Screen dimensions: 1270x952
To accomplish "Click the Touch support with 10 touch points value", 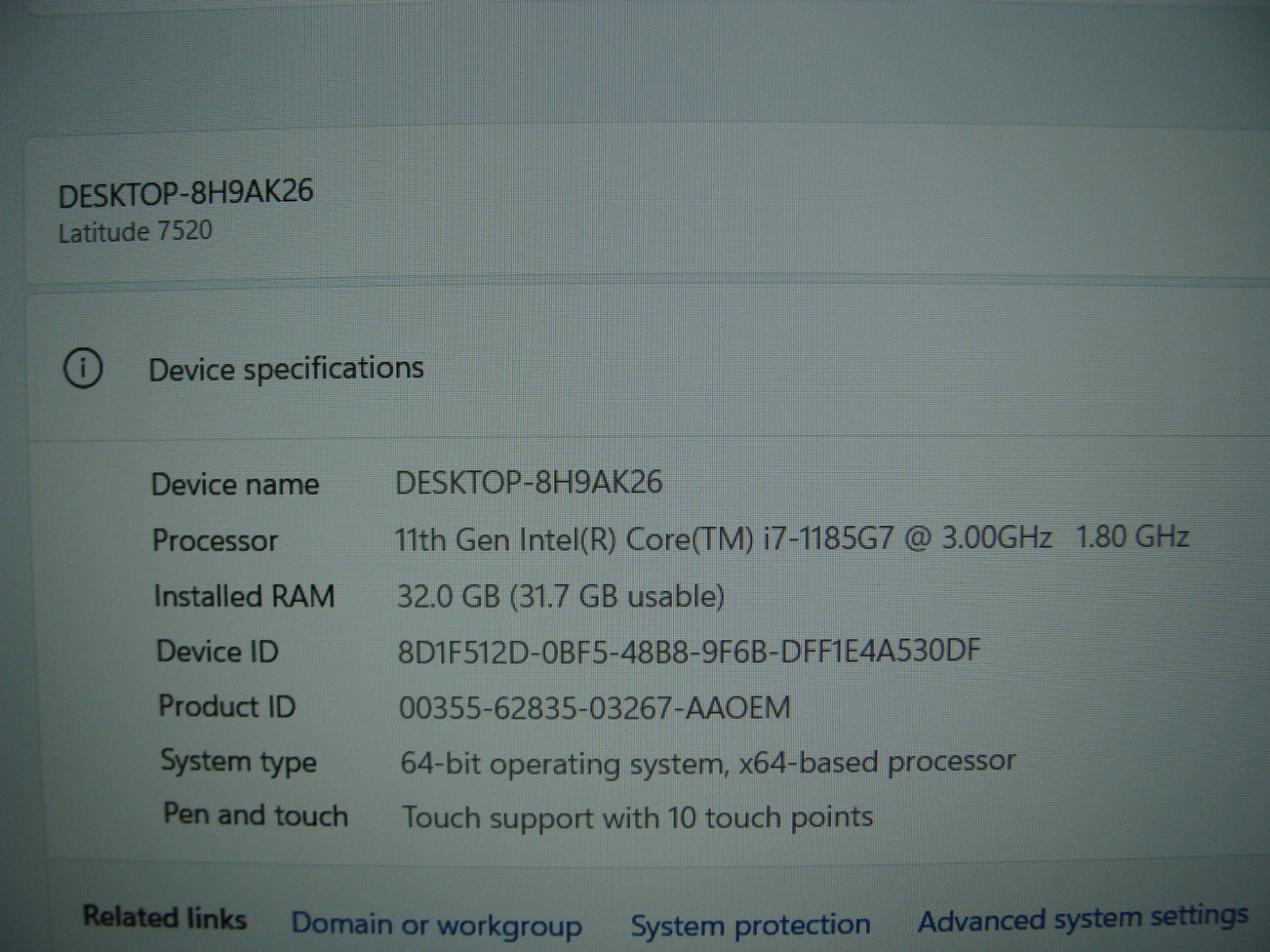I will coord(637,817).
